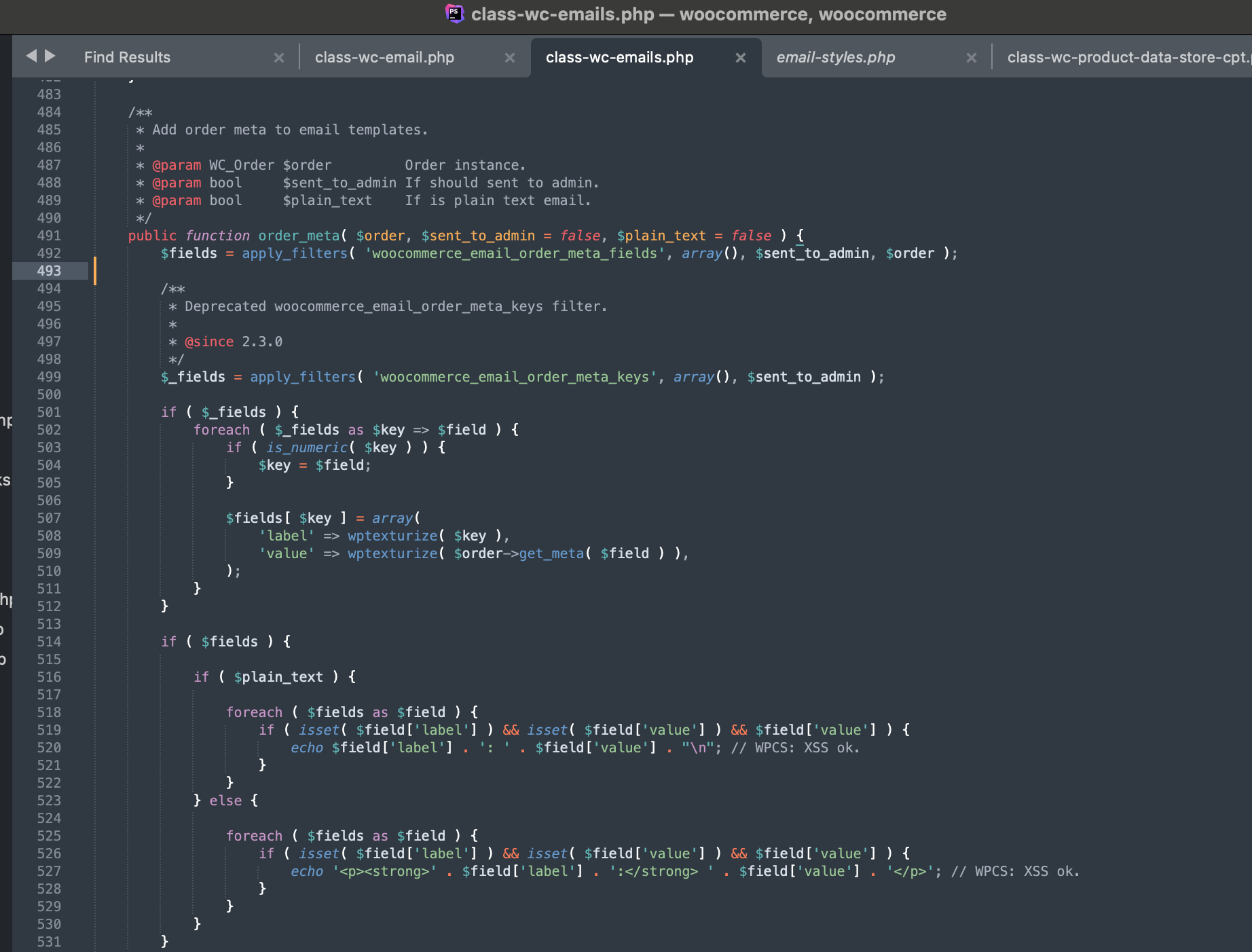The height and width of the screenshot is (952, 1252).
Task: Close the class-wc-email.php tab
Action: [x=510, y=58]
